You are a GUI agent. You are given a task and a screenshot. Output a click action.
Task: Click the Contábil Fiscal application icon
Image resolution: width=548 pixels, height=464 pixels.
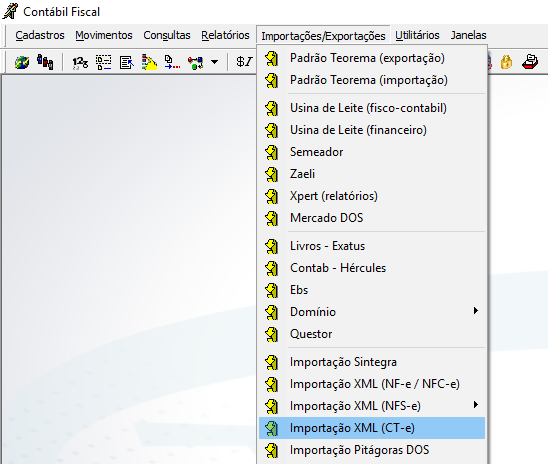10,11
